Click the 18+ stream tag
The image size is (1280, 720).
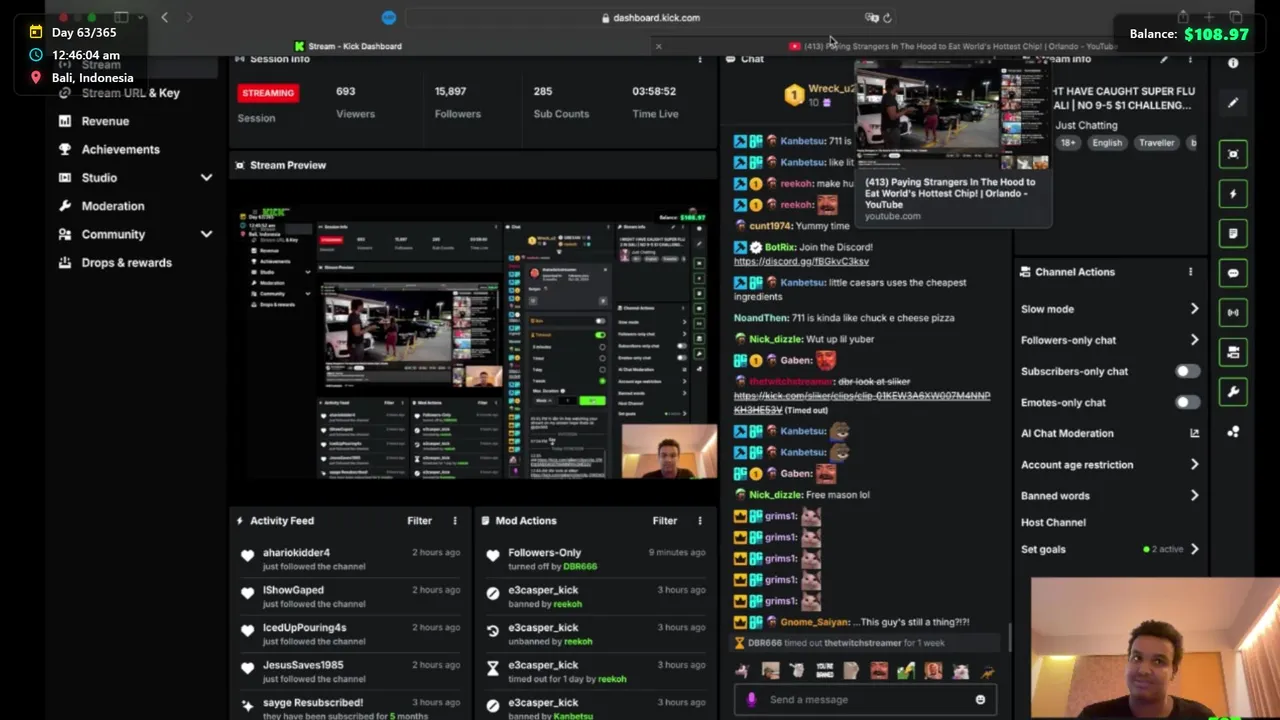1068,143
